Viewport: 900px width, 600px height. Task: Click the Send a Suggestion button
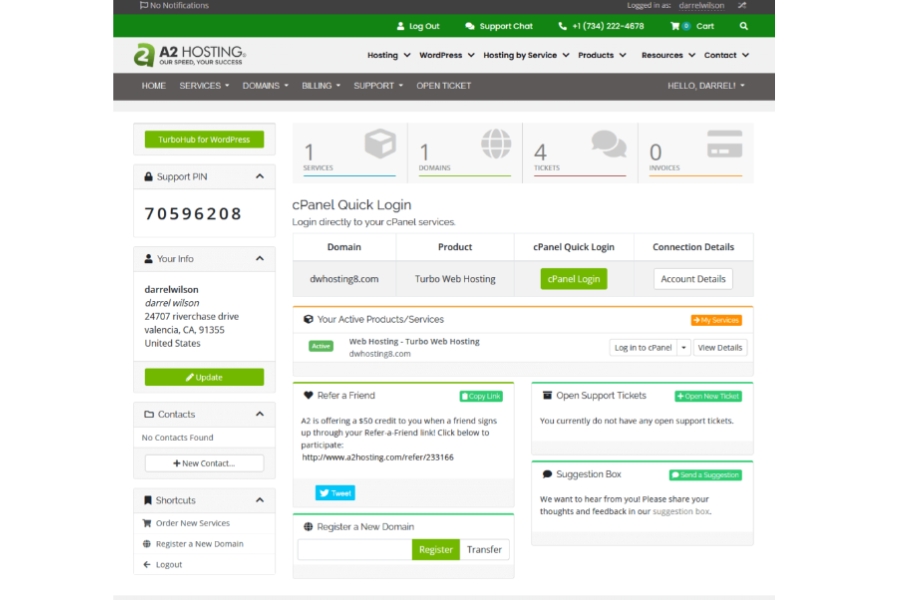705,474
